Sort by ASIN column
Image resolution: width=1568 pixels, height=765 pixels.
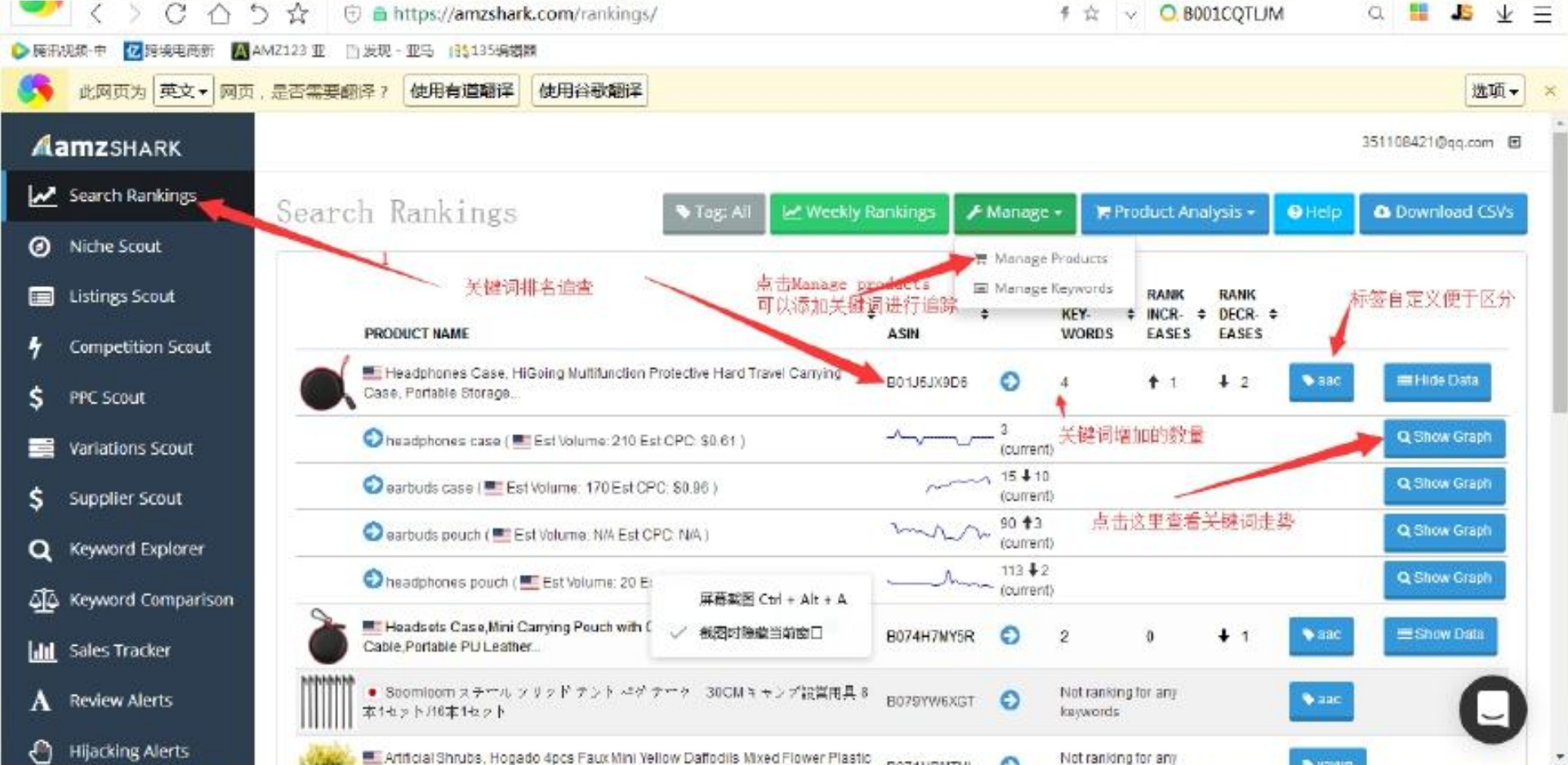985,314
